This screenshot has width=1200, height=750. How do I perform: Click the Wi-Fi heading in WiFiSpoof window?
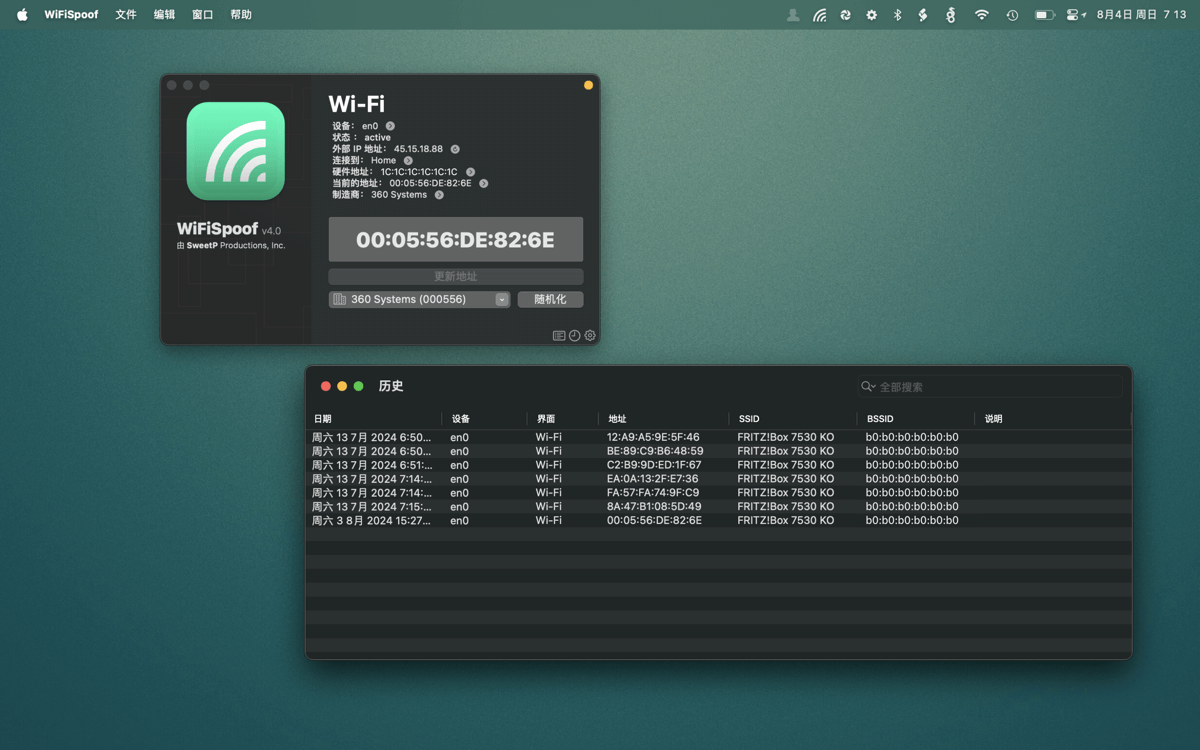pyautogui.click(x=357, y=104)
